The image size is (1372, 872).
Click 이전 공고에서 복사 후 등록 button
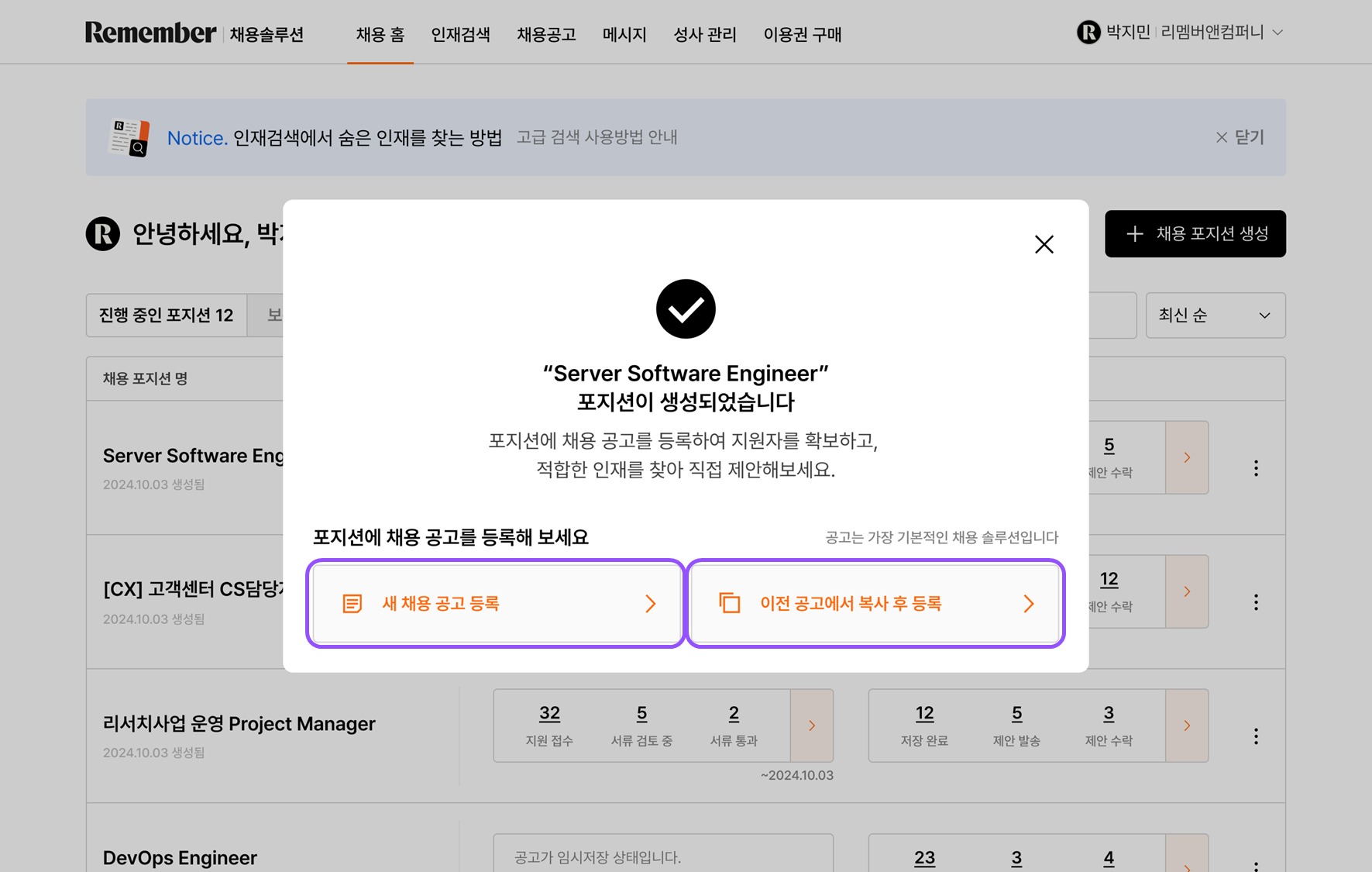(875, 604)
